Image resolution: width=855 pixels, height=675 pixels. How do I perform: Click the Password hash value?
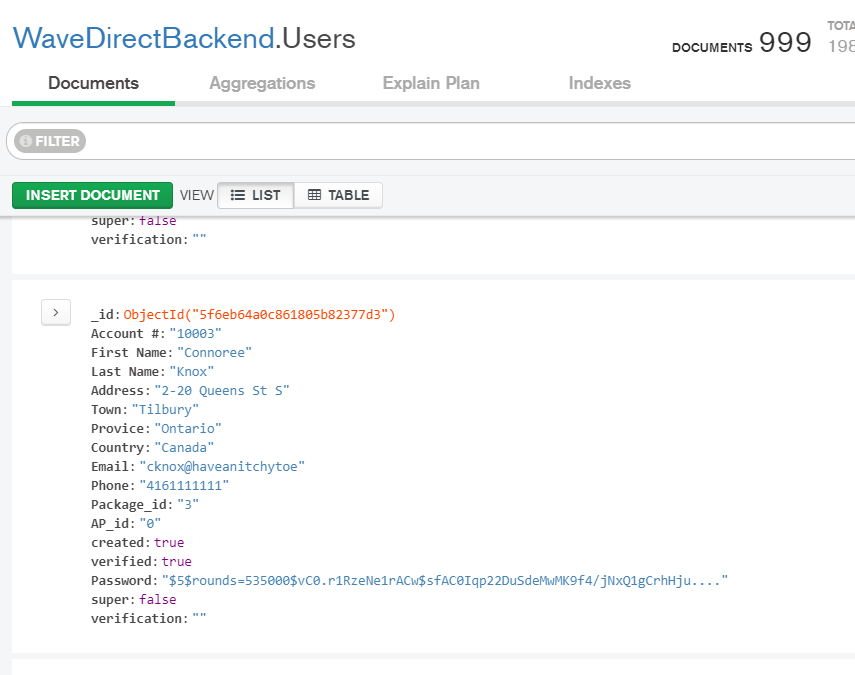point(444,581)
